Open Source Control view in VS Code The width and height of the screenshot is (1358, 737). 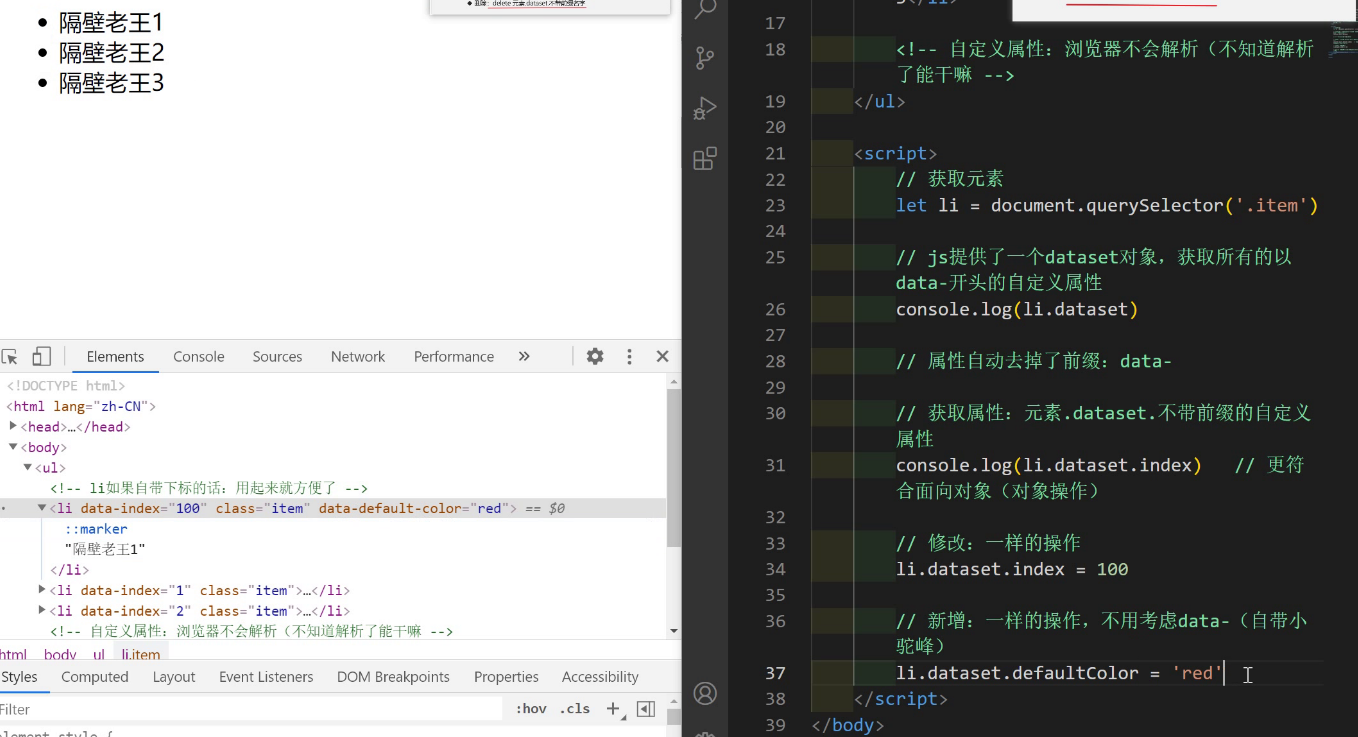705,58
